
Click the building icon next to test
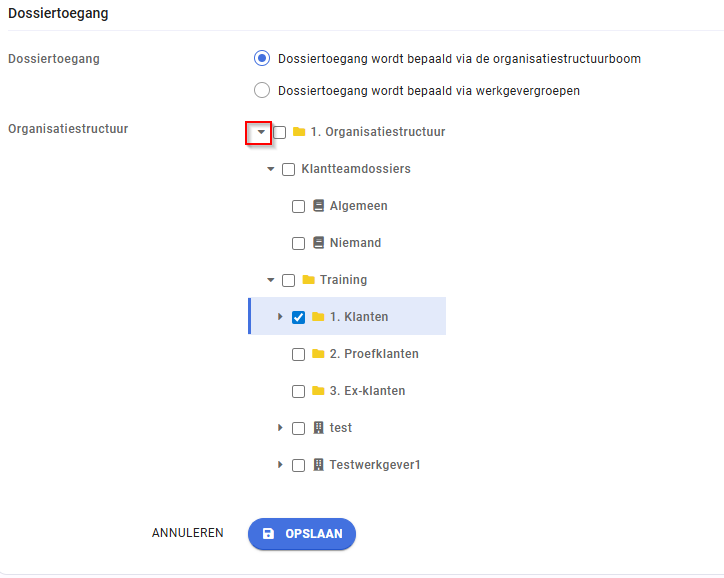point(319,427)
